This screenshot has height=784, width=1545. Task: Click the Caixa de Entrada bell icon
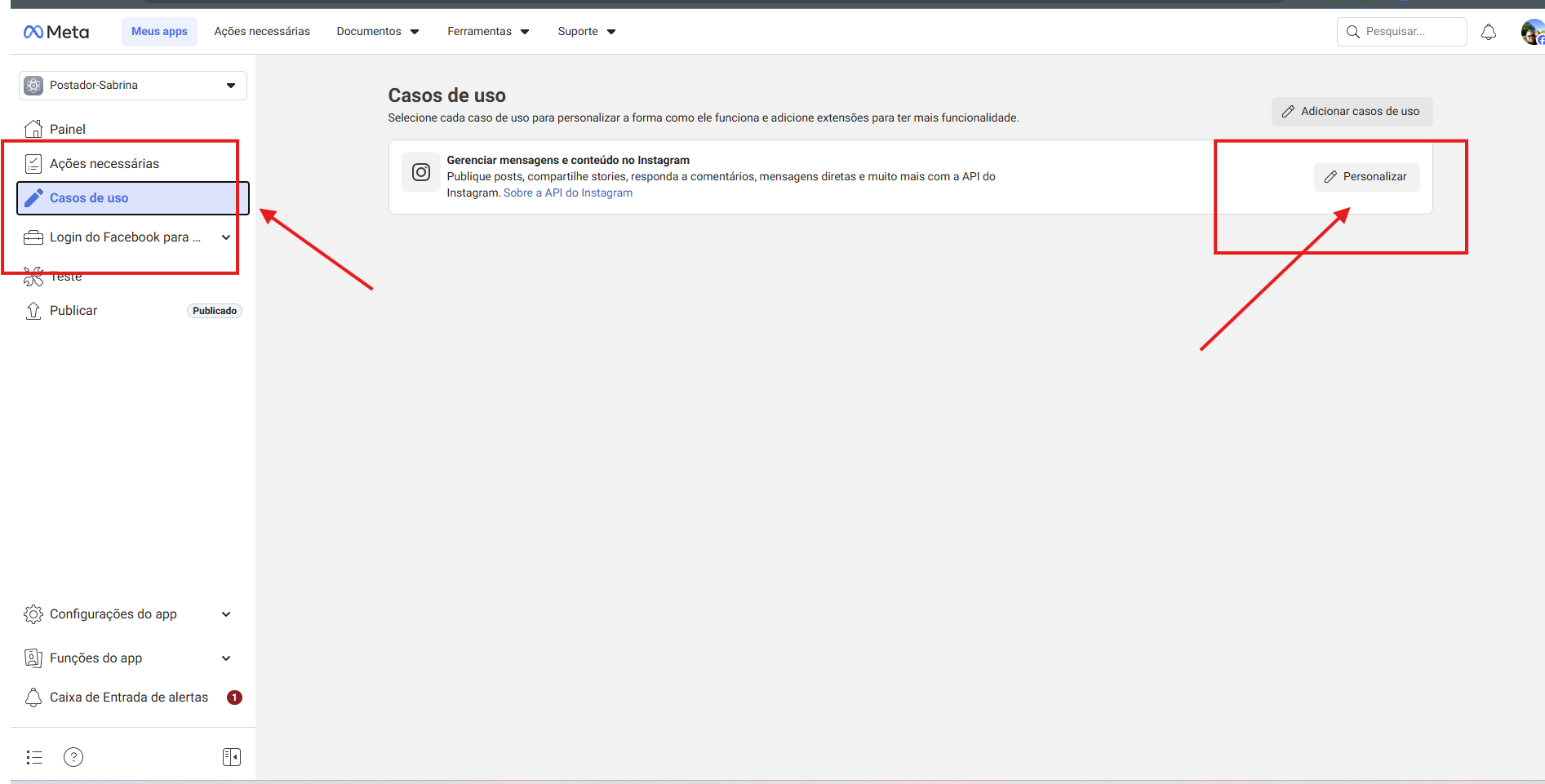click(33, 698)
